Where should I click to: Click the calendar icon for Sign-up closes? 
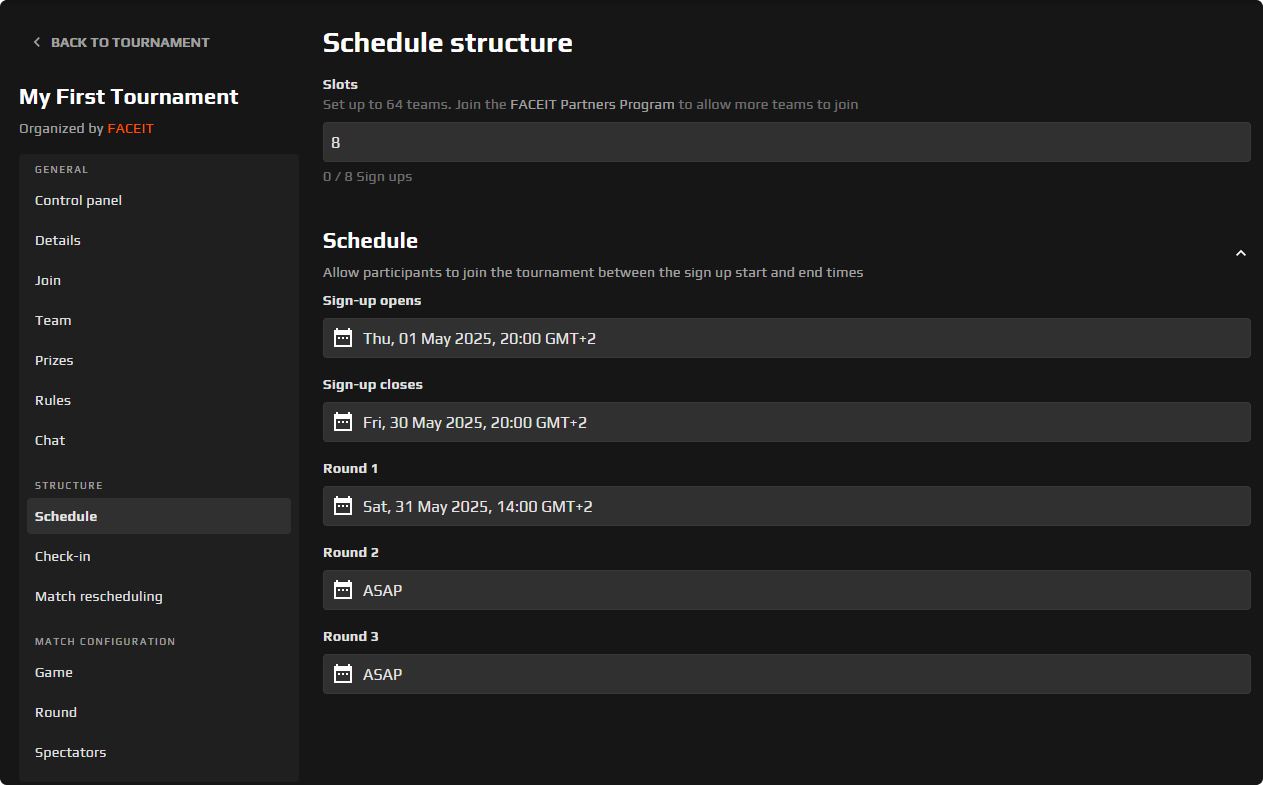(343, 422)
